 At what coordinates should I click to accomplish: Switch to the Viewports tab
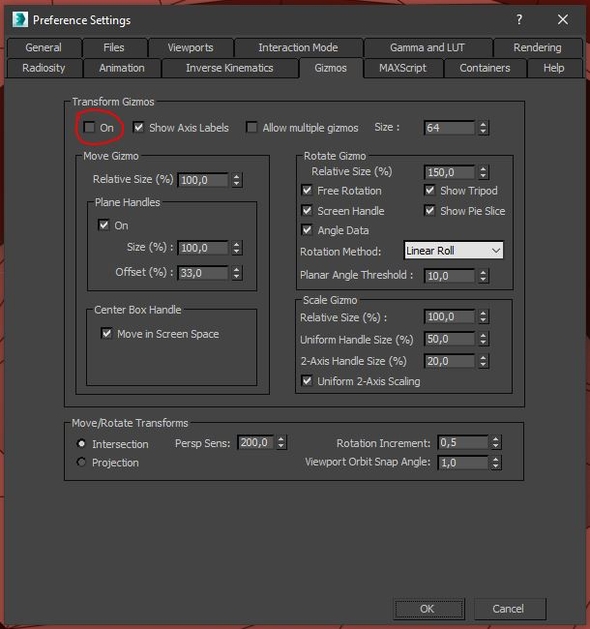pos(191,48)
